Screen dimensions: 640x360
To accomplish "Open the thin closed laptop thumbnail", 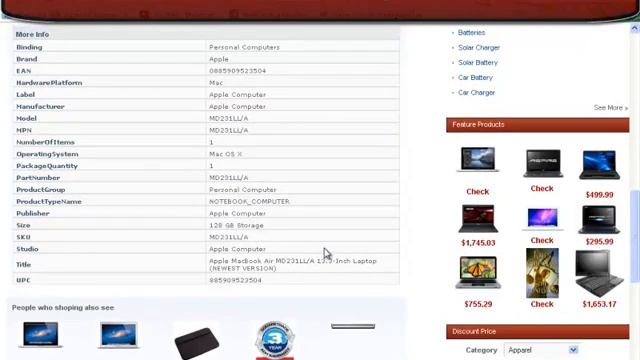I will click(353, 326).
